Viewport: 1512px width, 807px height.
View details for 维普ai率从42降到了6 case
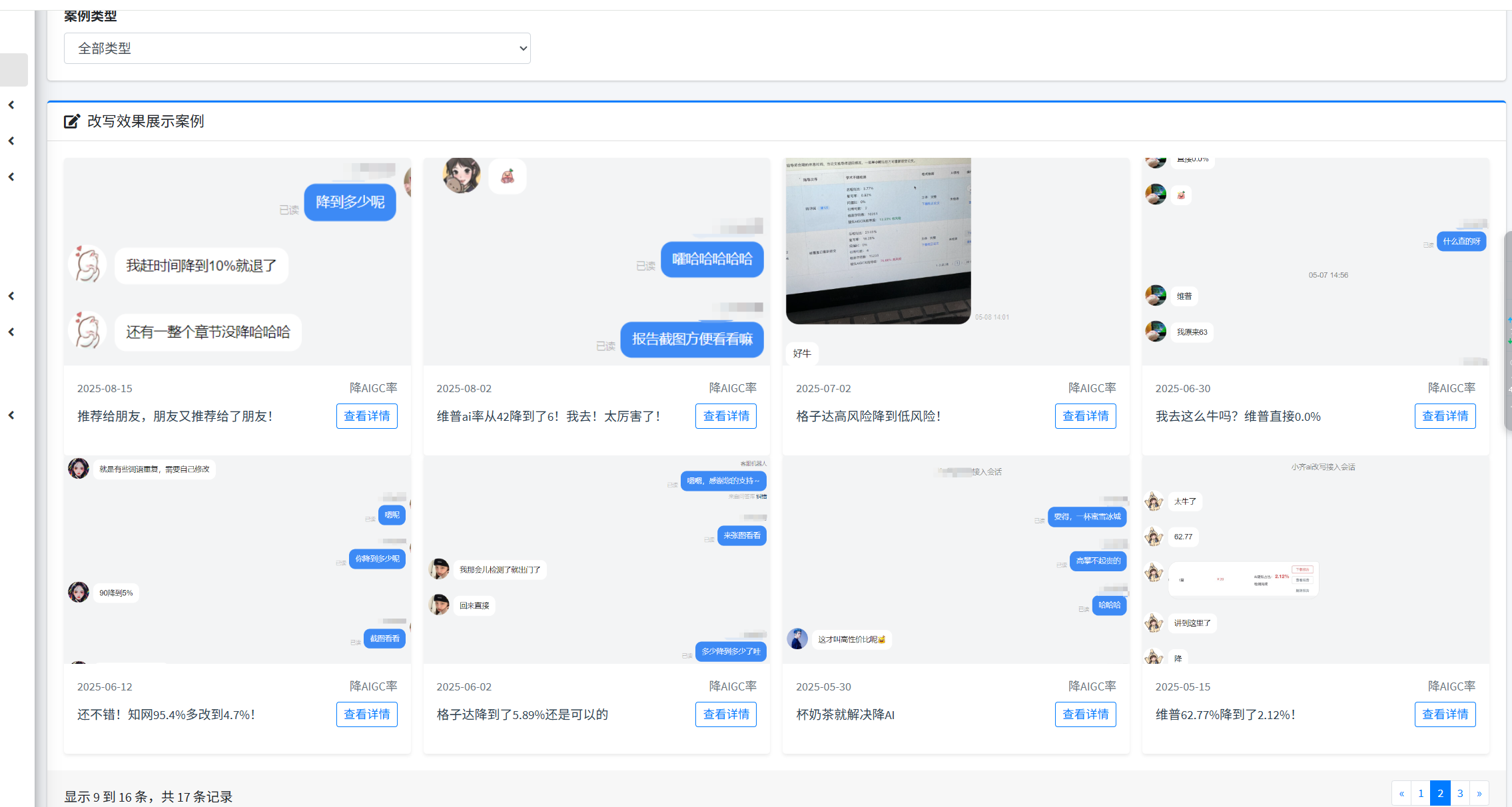[725, 416]
